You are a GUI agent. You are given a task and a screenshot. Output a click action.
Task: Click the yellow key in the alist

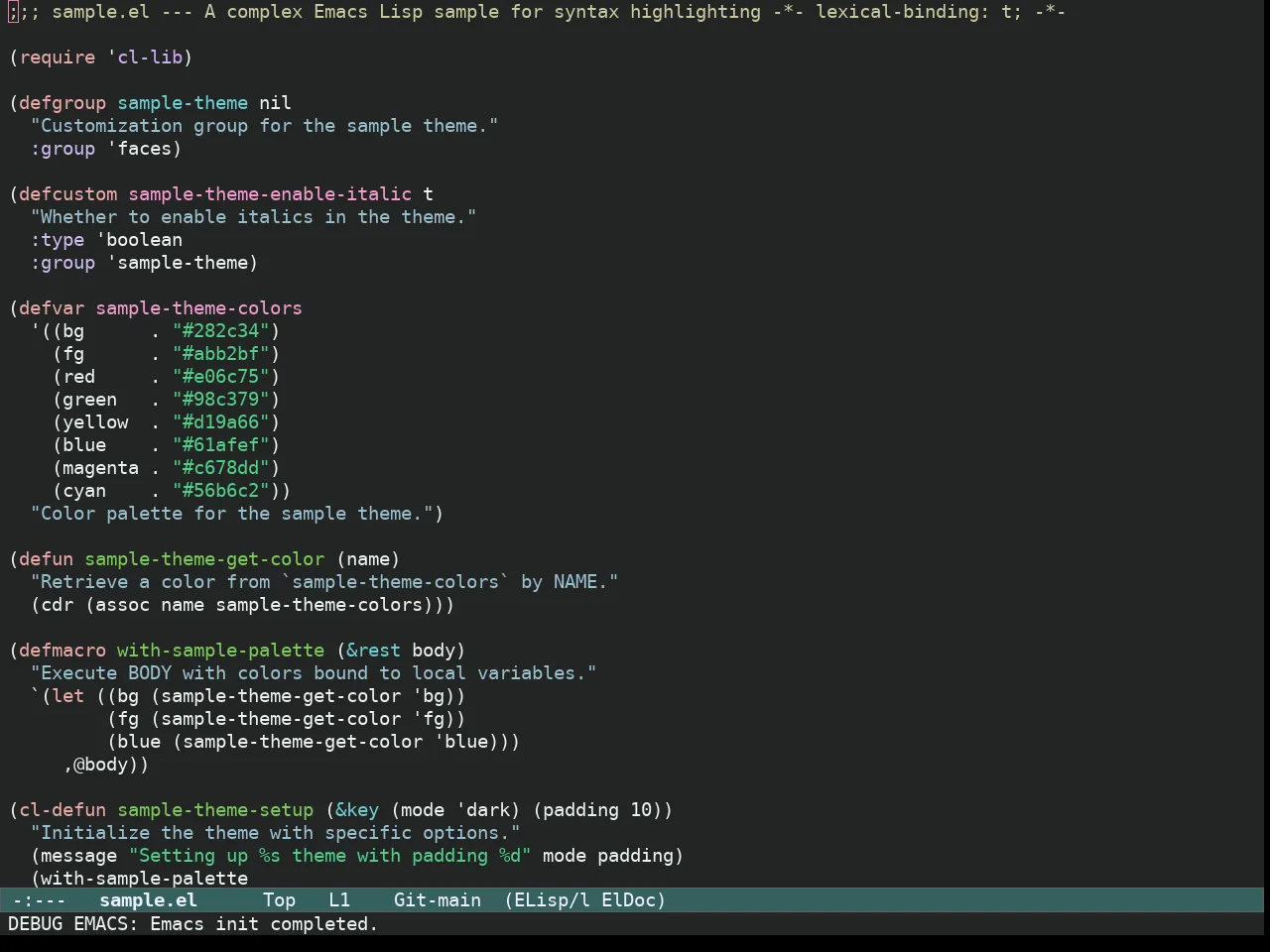[95, 422]
